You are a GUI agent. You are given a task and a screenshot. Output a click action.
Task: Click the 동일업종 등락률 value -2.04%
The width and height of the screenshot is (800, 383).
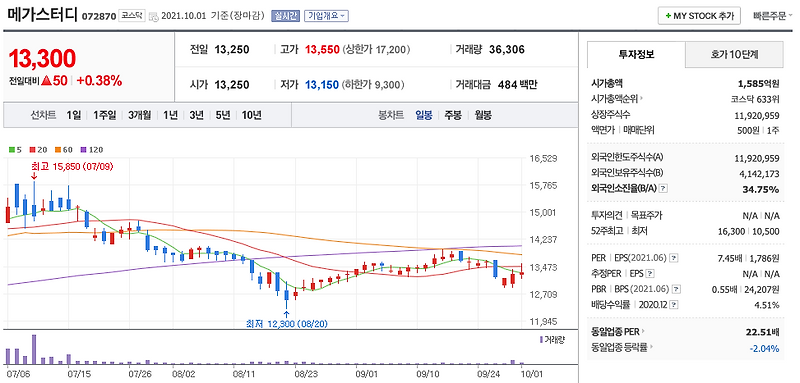tap(765, 349)
